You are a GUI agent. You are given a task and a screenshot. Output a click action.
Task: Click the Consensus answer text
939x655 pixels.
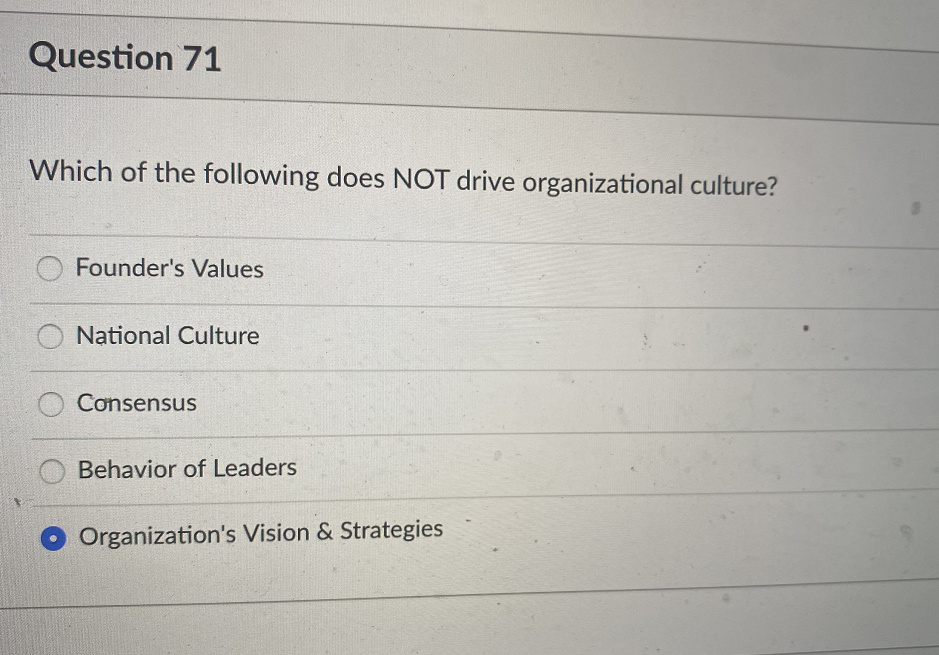pyautogui.click(x=136, y=403)
